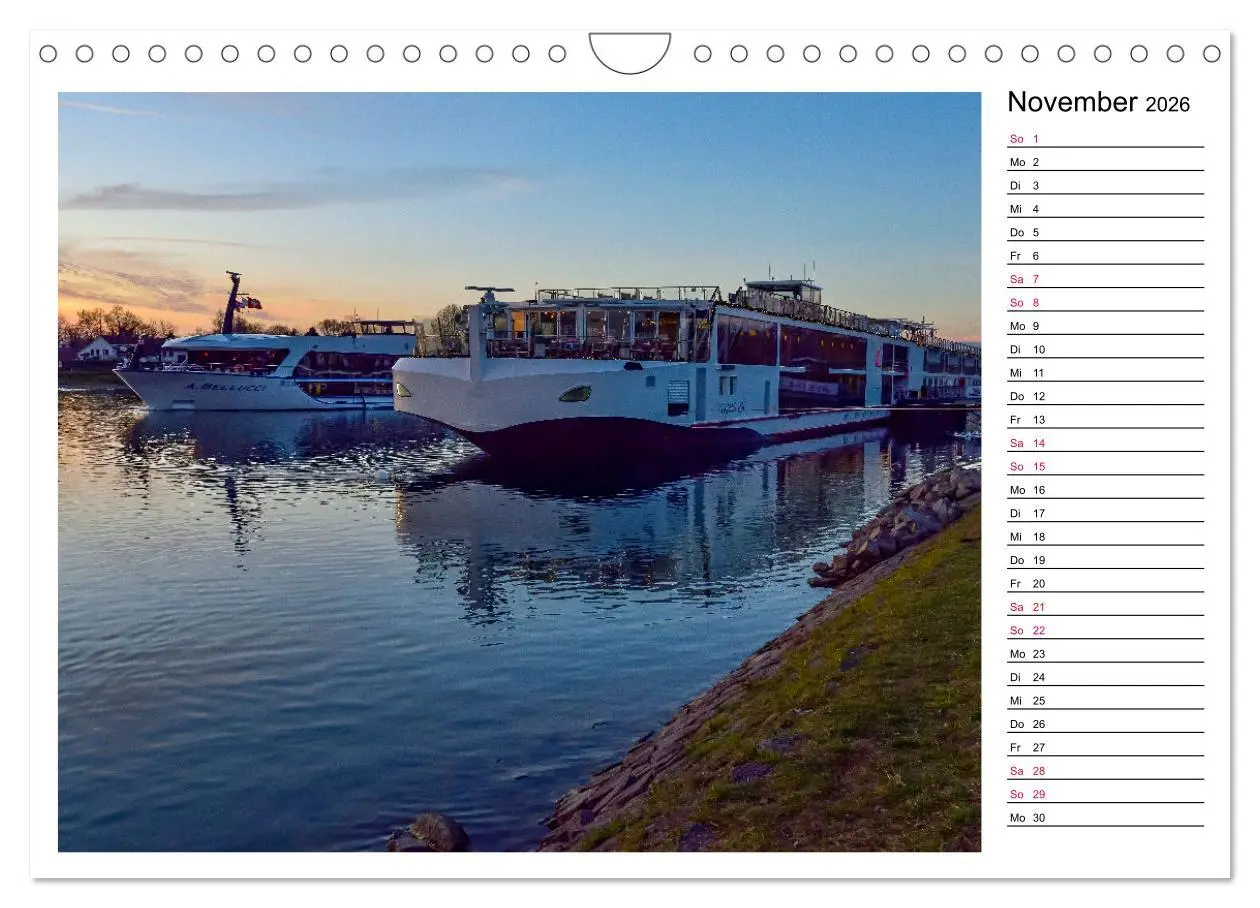
Task: Click the 'Mo 16' calendar row
Action: tap(1105, 490)
